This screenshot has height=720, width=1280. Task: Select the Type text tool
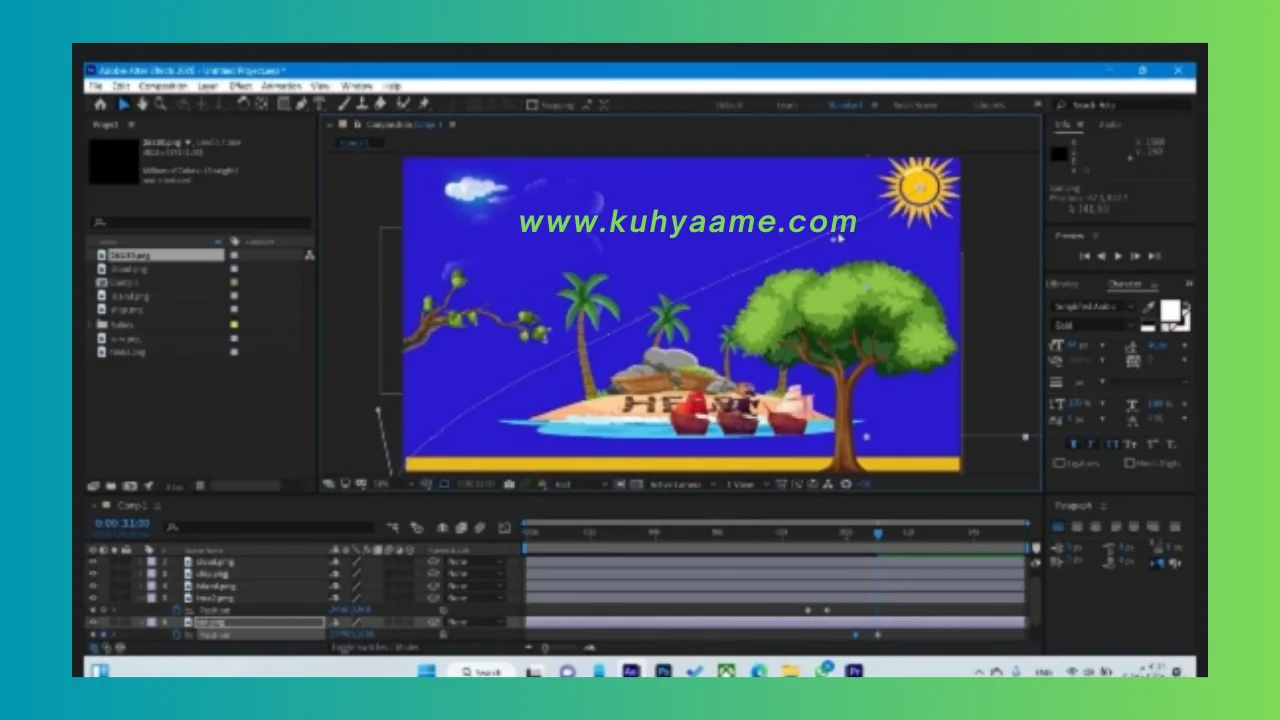(319, 104)
